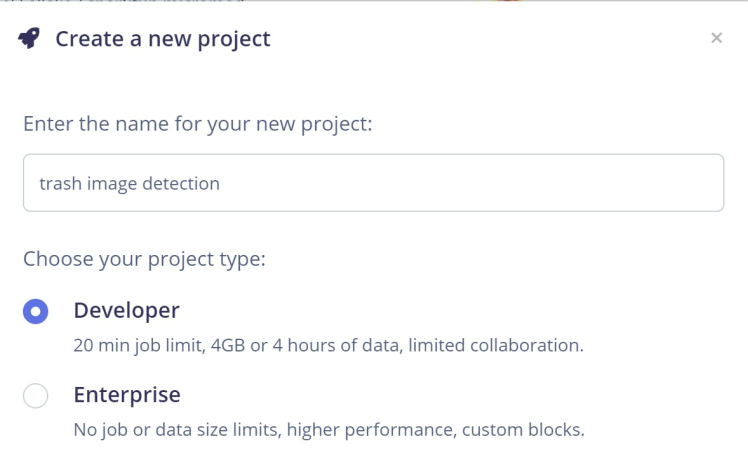Click 'Enter the name for your new project' label

click(x=197, y=124)
